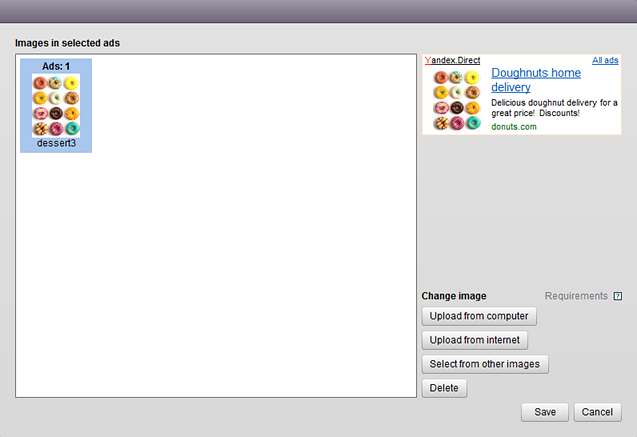Select the dessert3 doughnut thumbnail
637x437 pixels.
coord(56,106)
